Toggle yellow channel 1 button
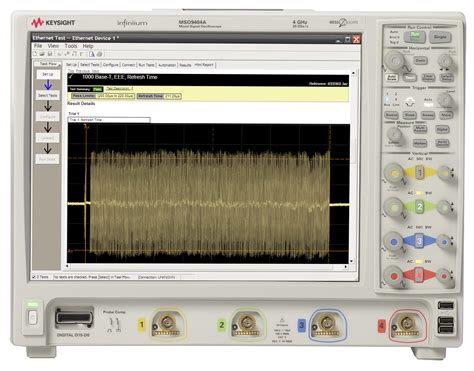Viewport: 474px width, 371px height. [420, 173]
